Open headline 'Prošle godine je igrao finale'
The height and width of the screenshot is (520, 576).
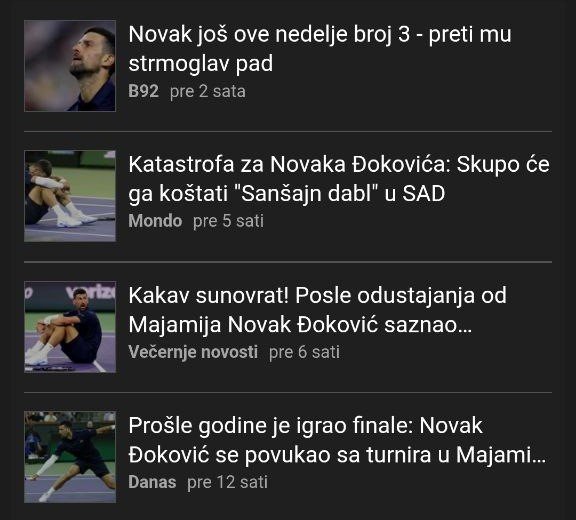[337, 440]
